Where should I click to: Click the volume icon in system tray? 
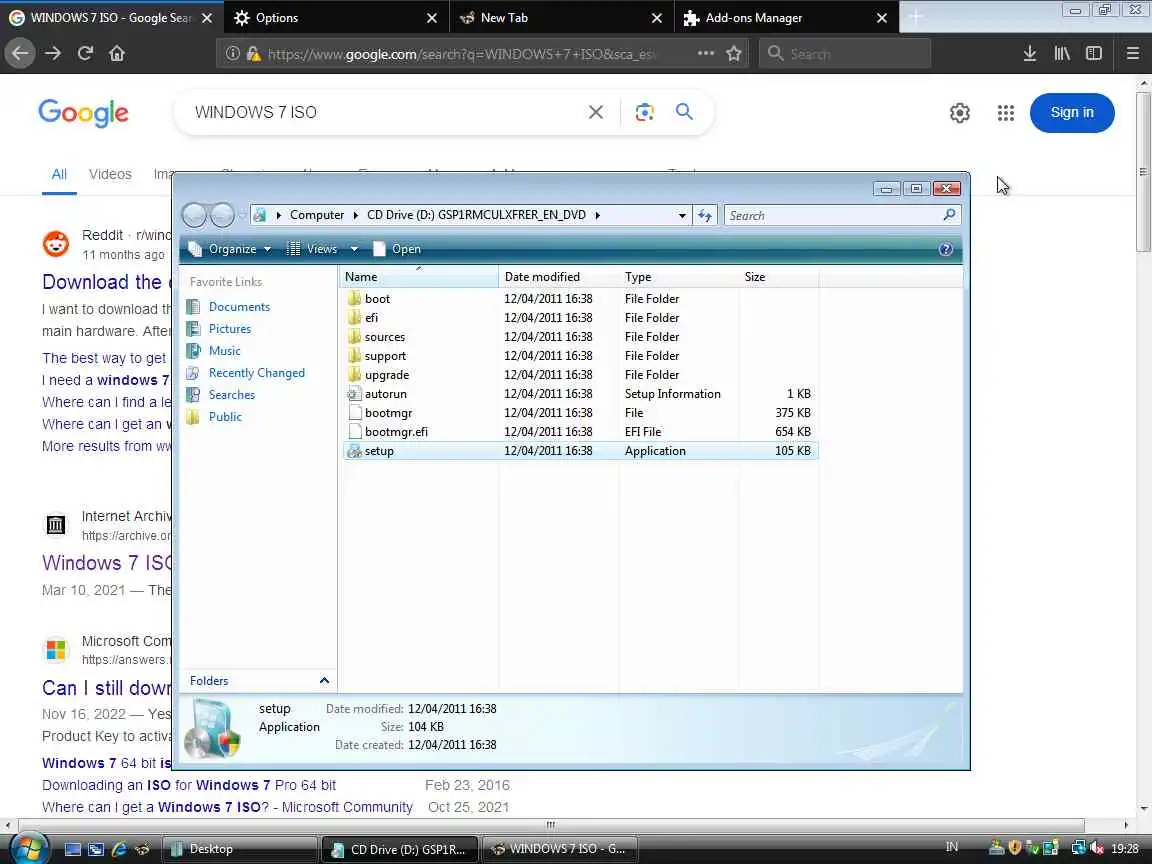[x=1096, y=848]
